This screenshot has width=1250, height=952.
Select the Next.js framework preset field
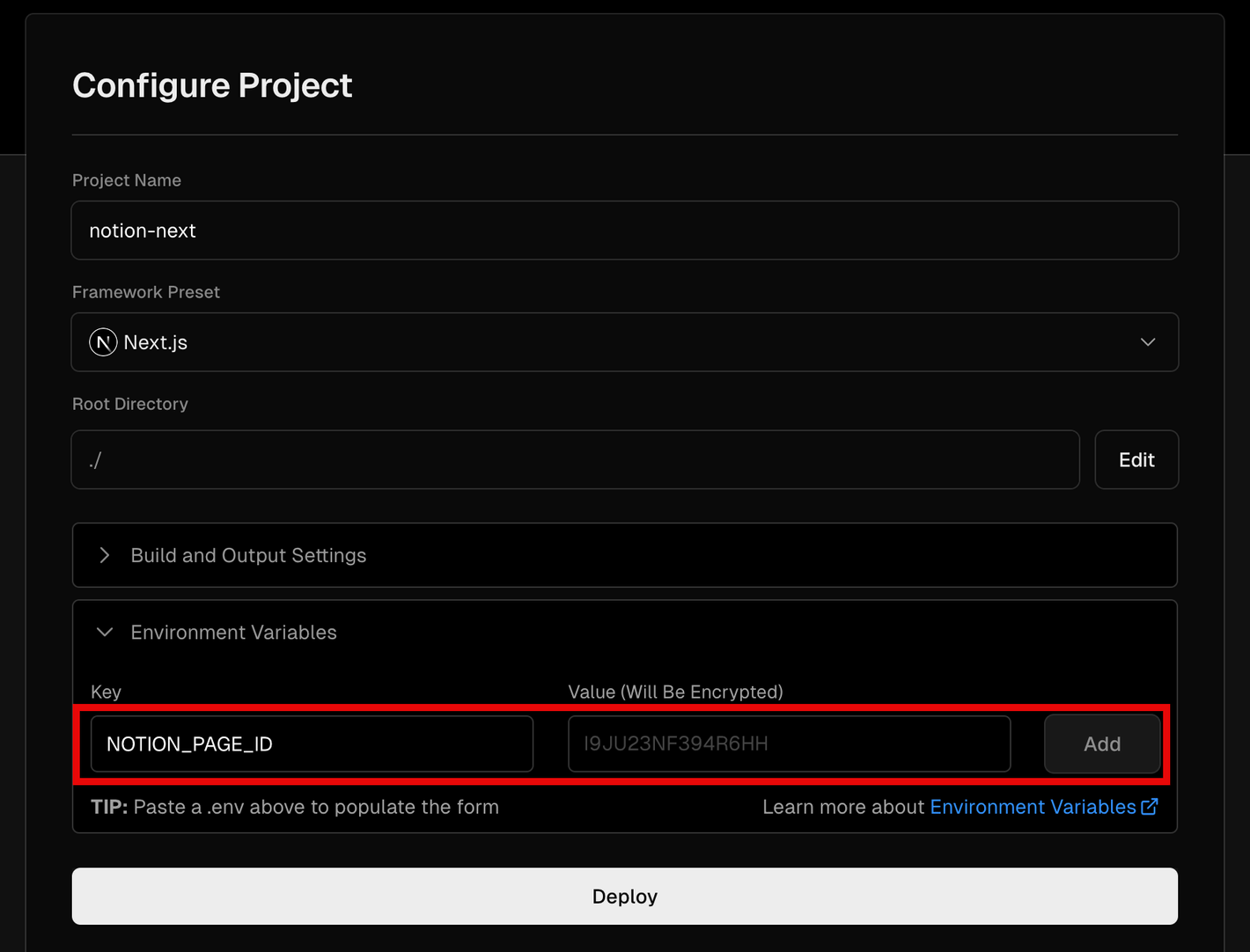tap(625, 342)
